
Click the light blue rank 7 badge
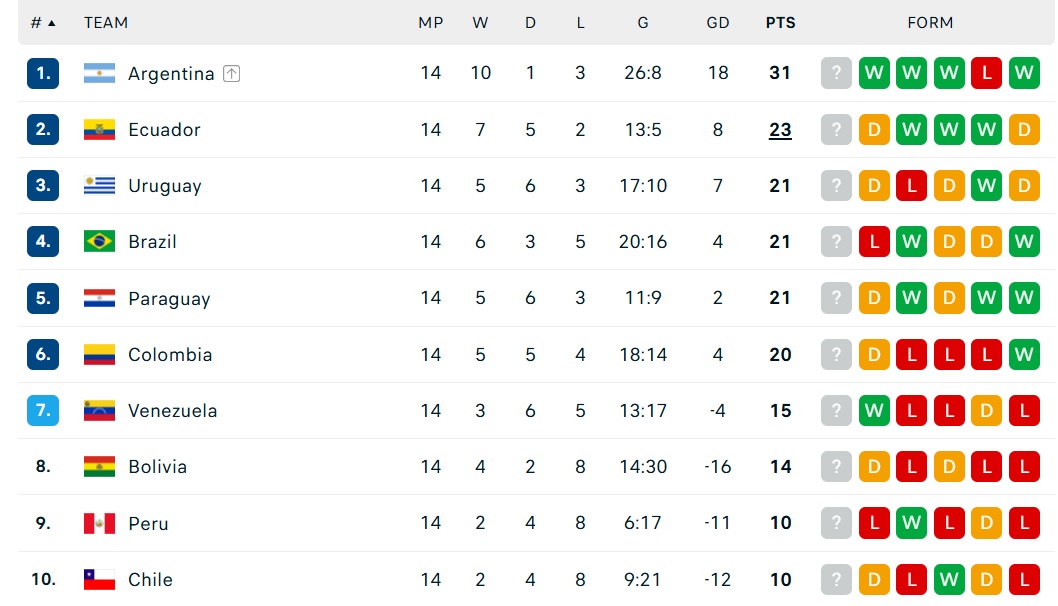43,410
